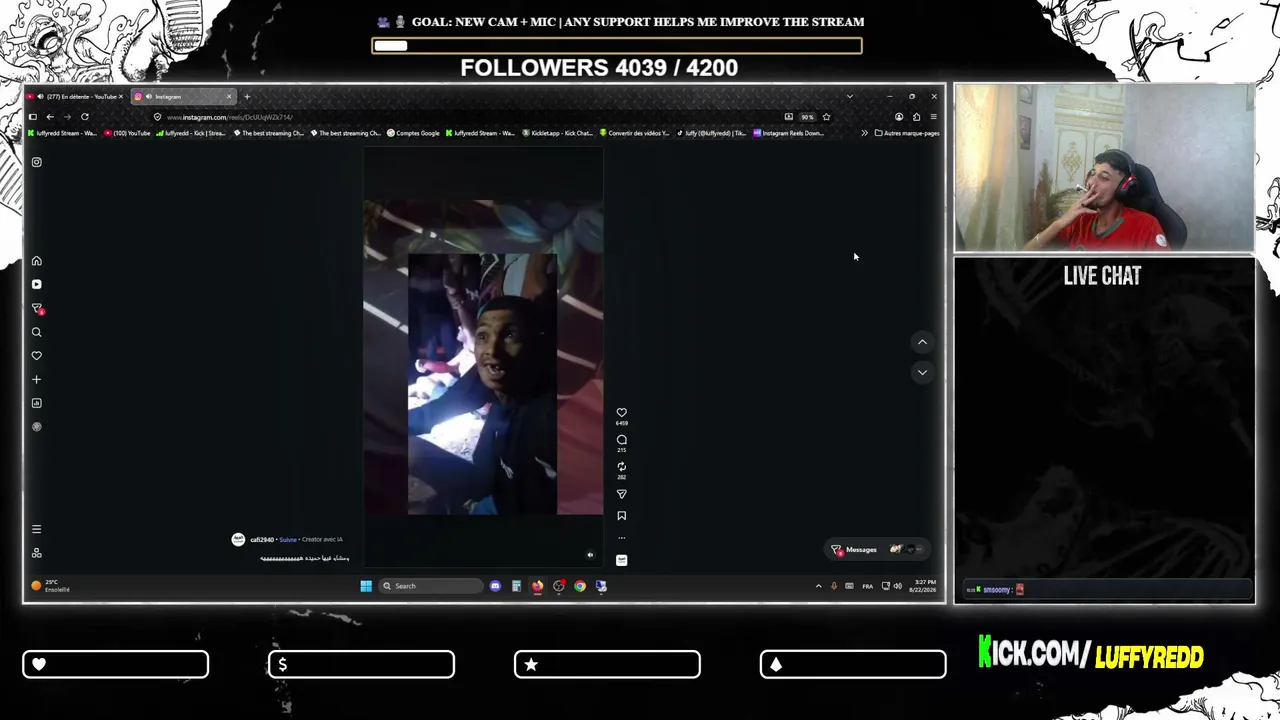1280x720 pixels.
Task: Open a new browser tab
Action: tap(247, 97)
